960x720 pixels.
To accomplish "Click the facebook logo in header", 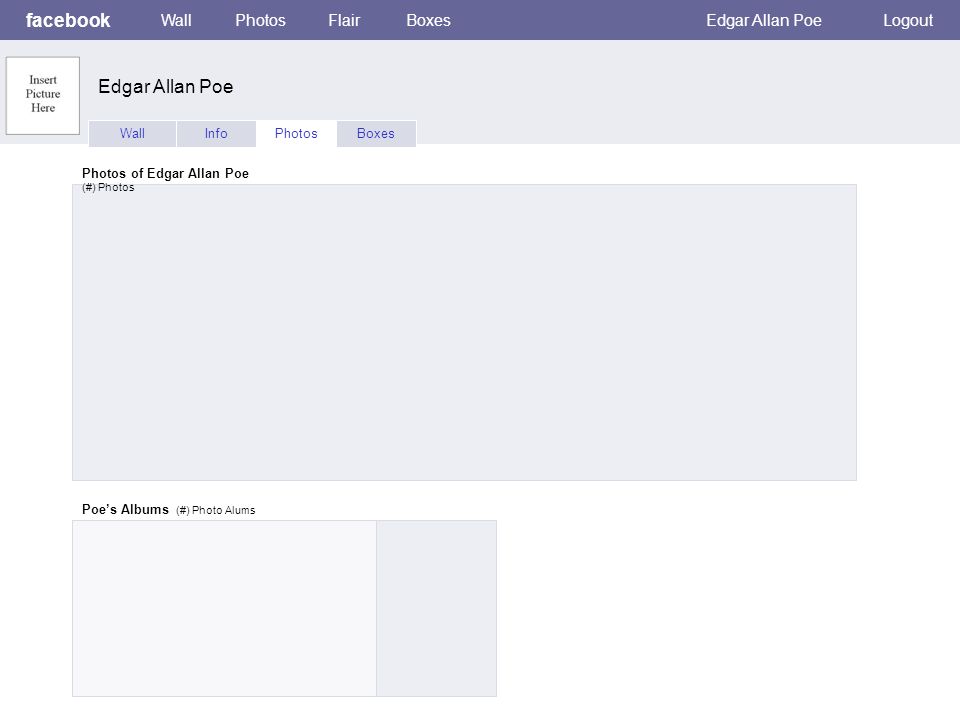I will 68,20.
